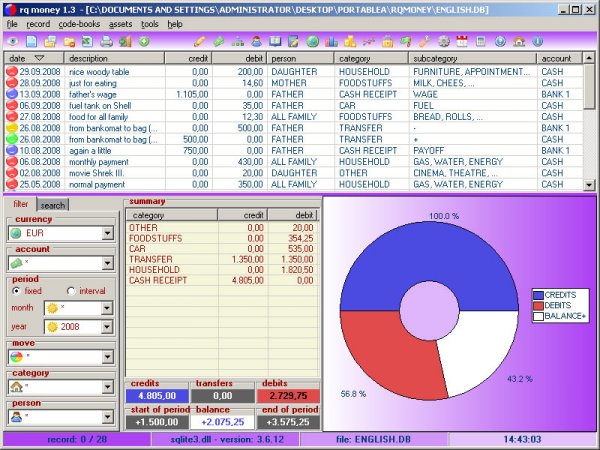The width and height of the screenshot is (600, 450).
Task: Click the gear settings icon in the toolbar
Action: coord(443,41)
